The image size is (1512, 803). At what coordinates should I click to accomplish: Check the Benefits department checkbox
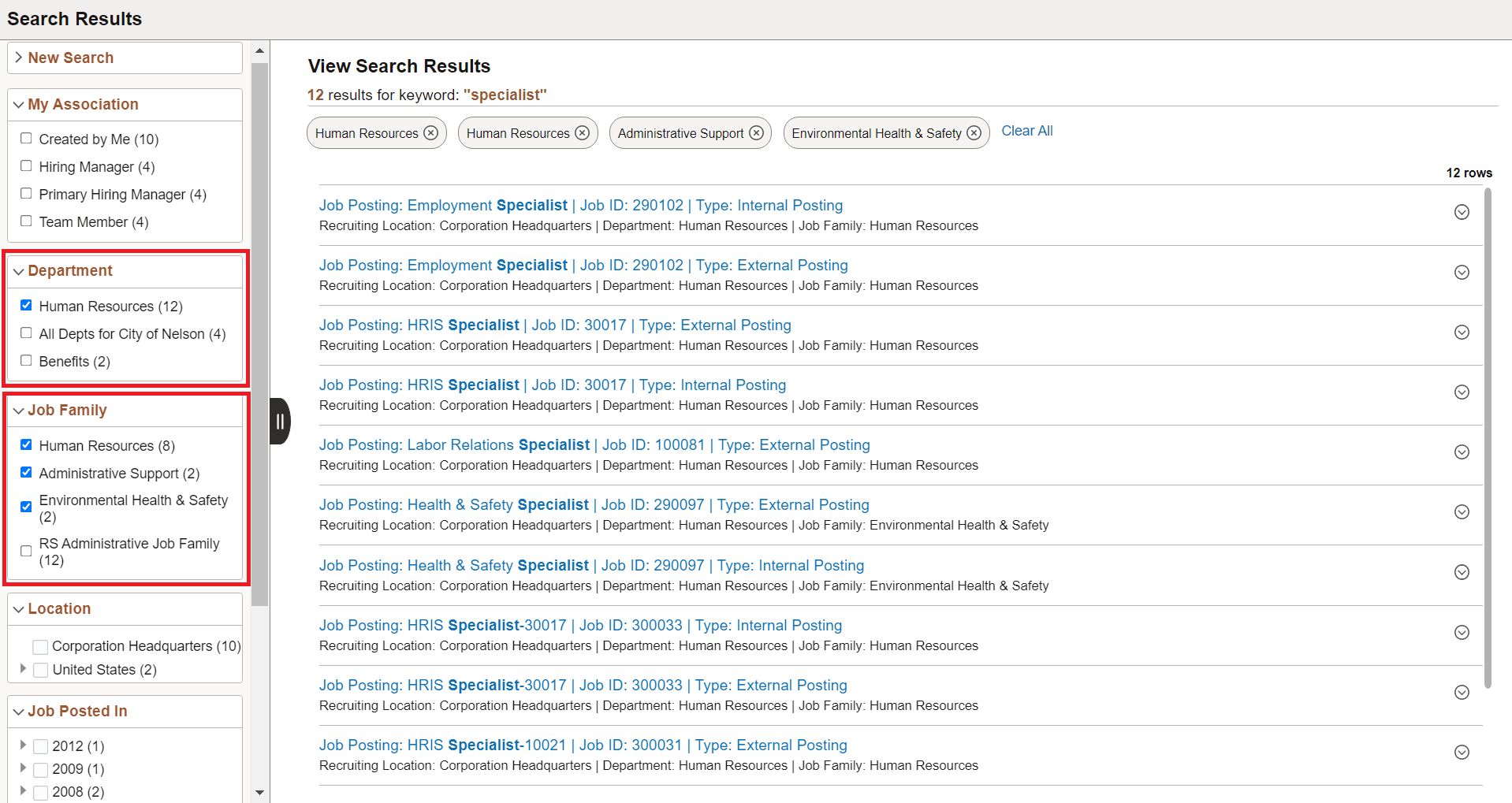click(x=26, y=360)
